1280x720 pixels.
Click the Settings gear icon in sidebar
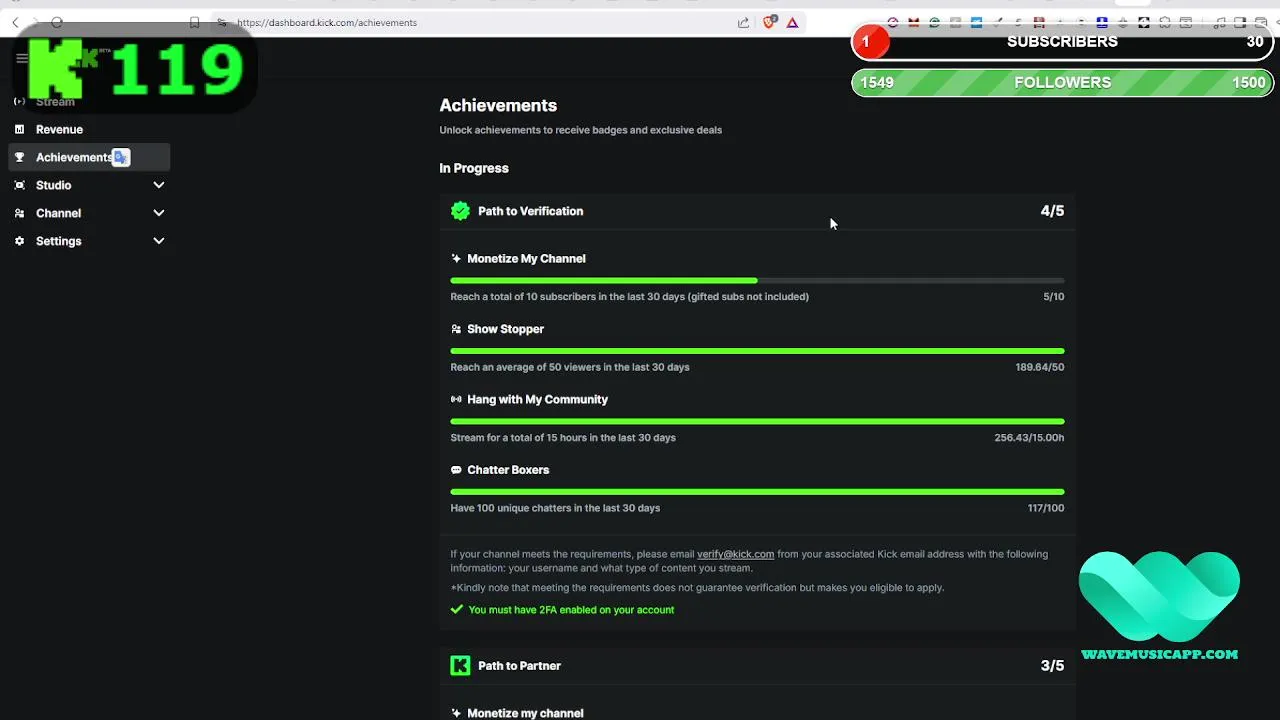pos(19,241)
